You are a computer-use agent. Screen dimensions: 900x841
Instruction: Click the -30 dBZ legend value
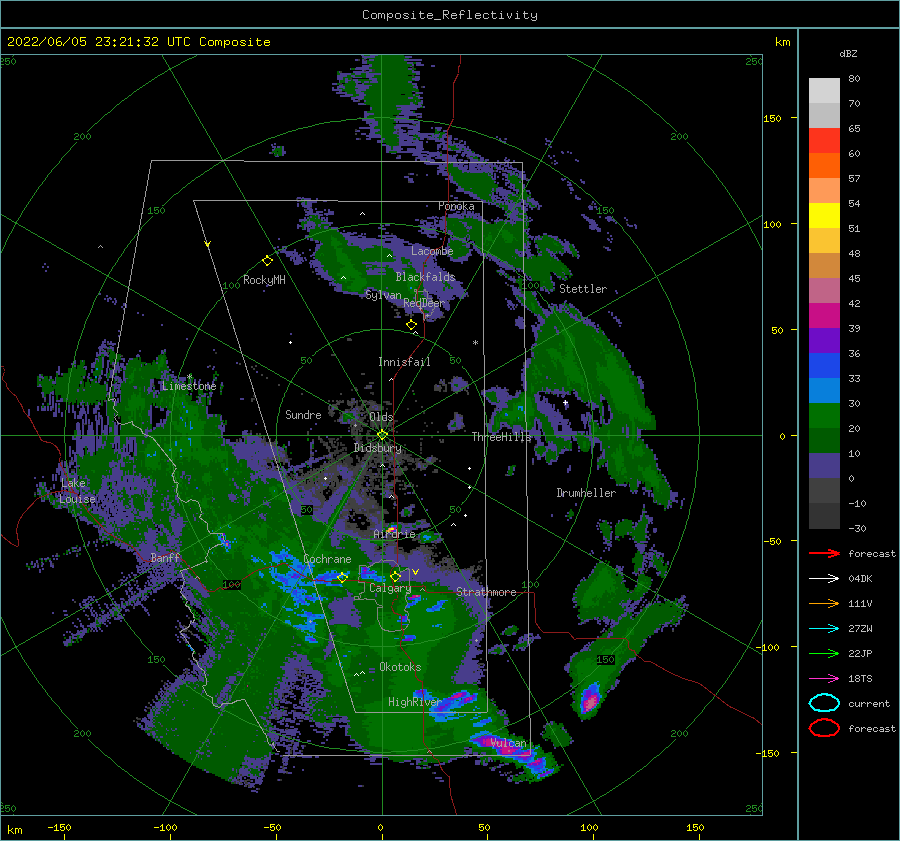[x=857, y=528]
